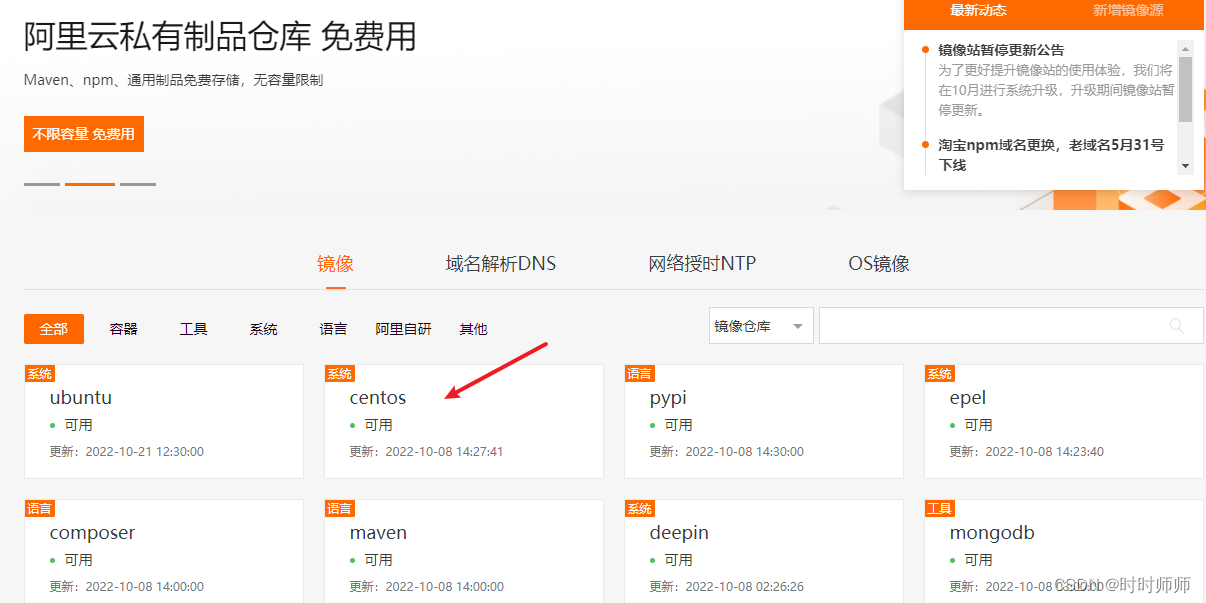Select the third carousel indicator bar
This screenshot has width=1206, height=603.
pos(138,184)
